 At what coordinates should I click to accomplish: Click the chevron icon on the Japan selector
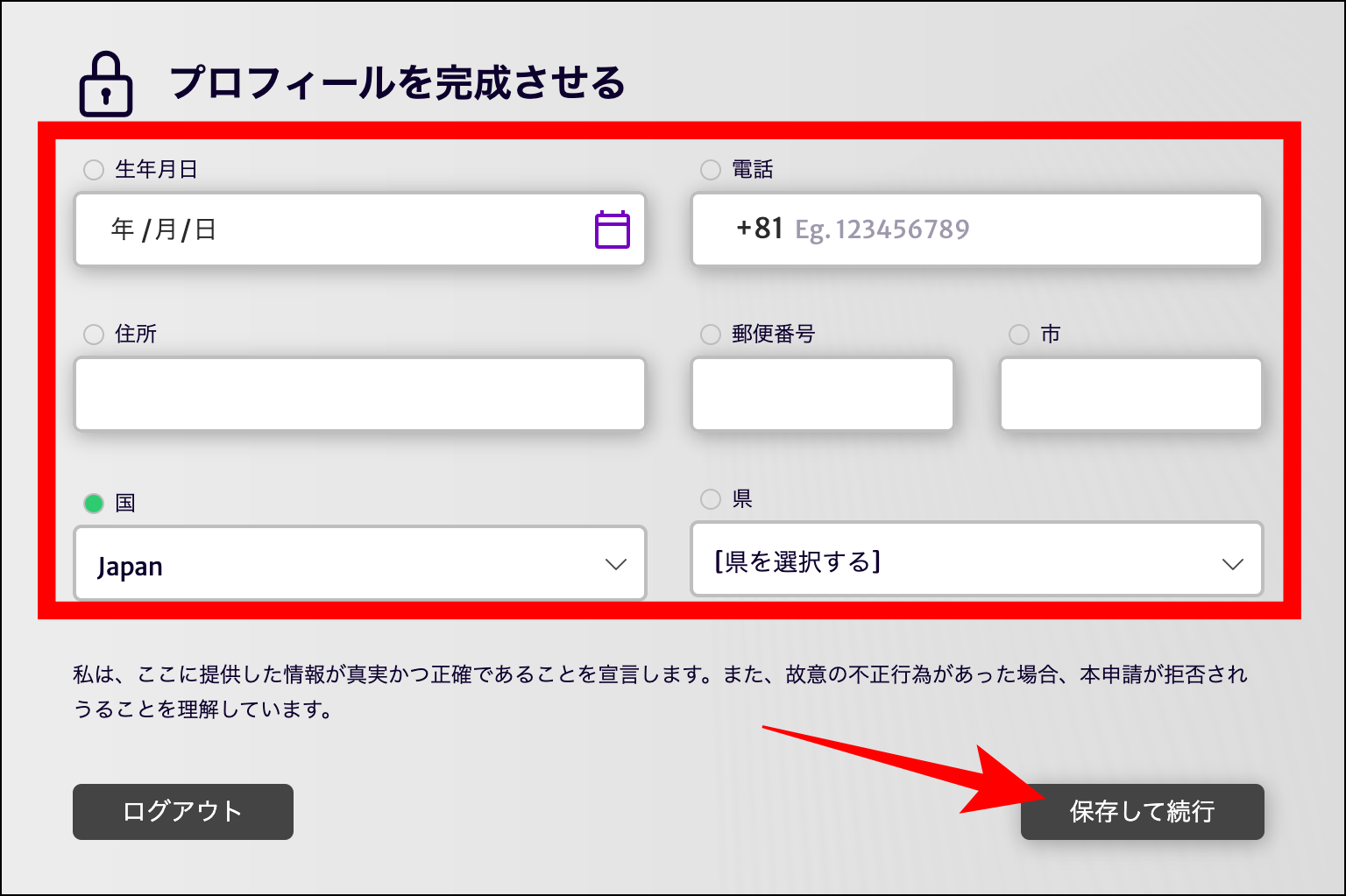click(616, 563)
